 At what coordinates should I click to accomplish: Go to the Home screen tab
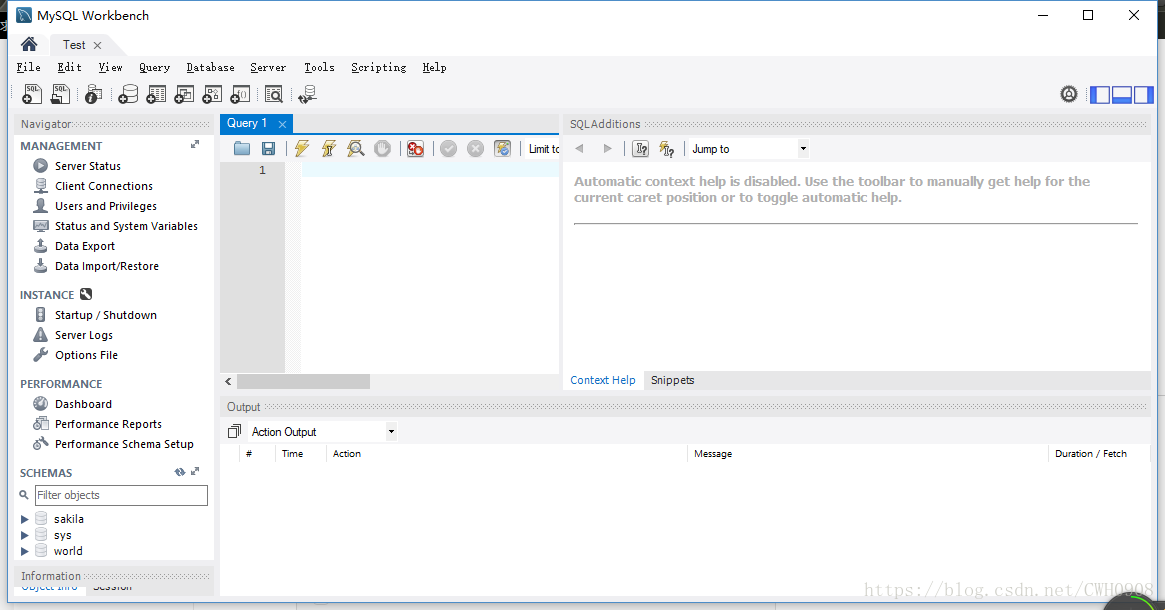pyautogui.click(x=29, y=45)
